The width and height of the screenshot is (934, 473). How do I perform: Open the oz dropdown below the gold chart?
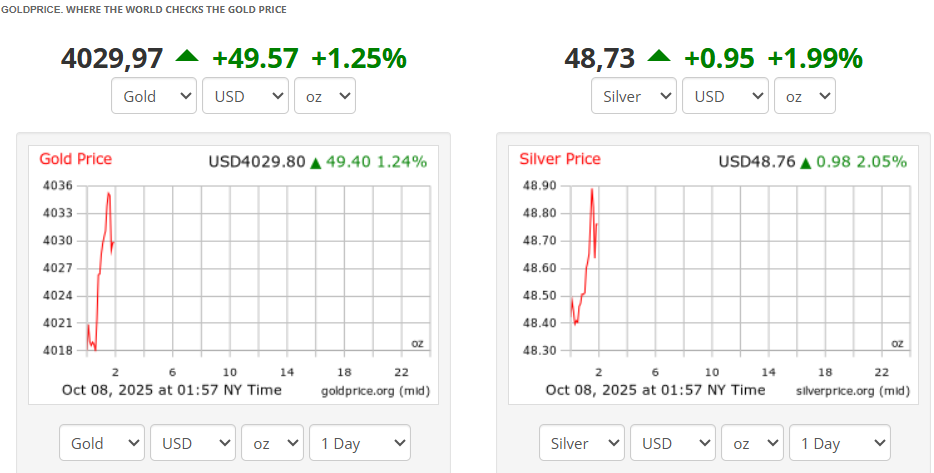point(273,443)
